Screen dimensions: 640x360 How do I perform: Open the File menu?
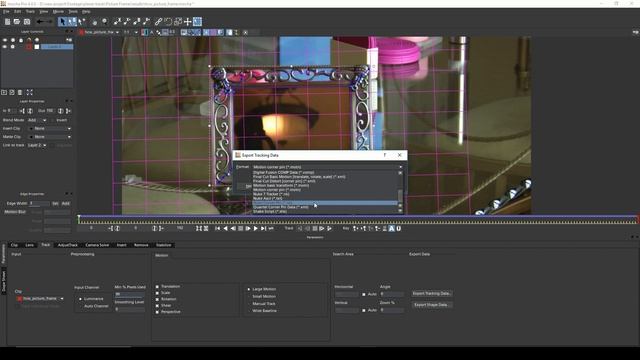(6, 11)
